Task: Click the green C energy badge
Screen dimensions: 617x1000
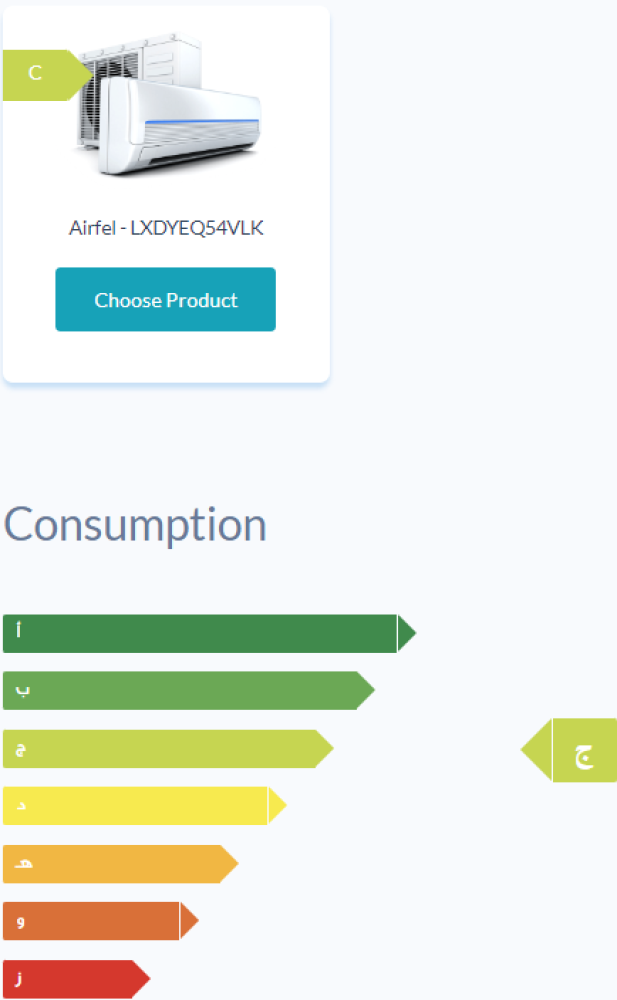Action: [x=47, y=75]
